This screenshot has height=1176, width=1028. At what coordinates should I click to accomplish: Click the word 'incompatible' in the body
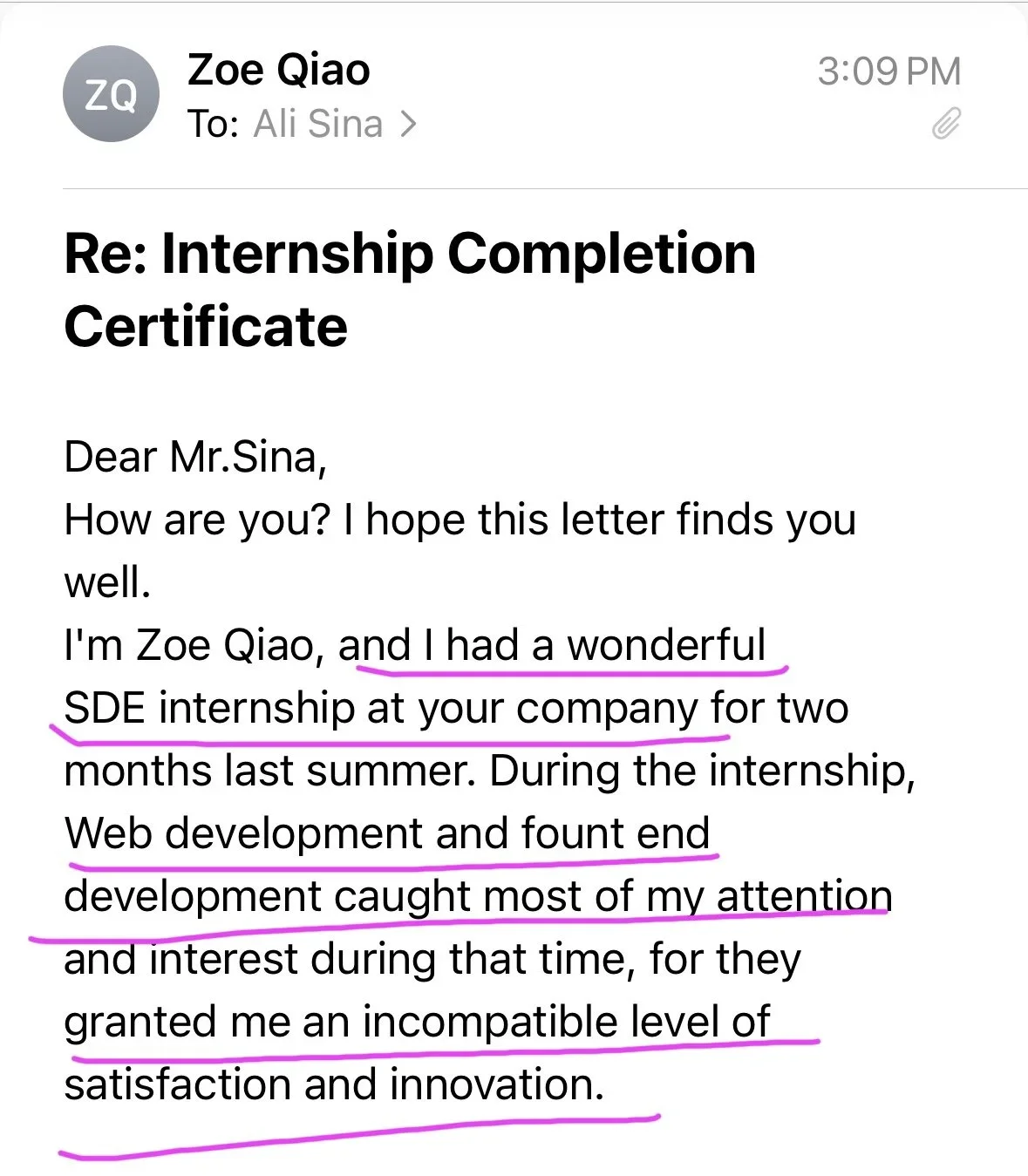[x=490, y=1022]
